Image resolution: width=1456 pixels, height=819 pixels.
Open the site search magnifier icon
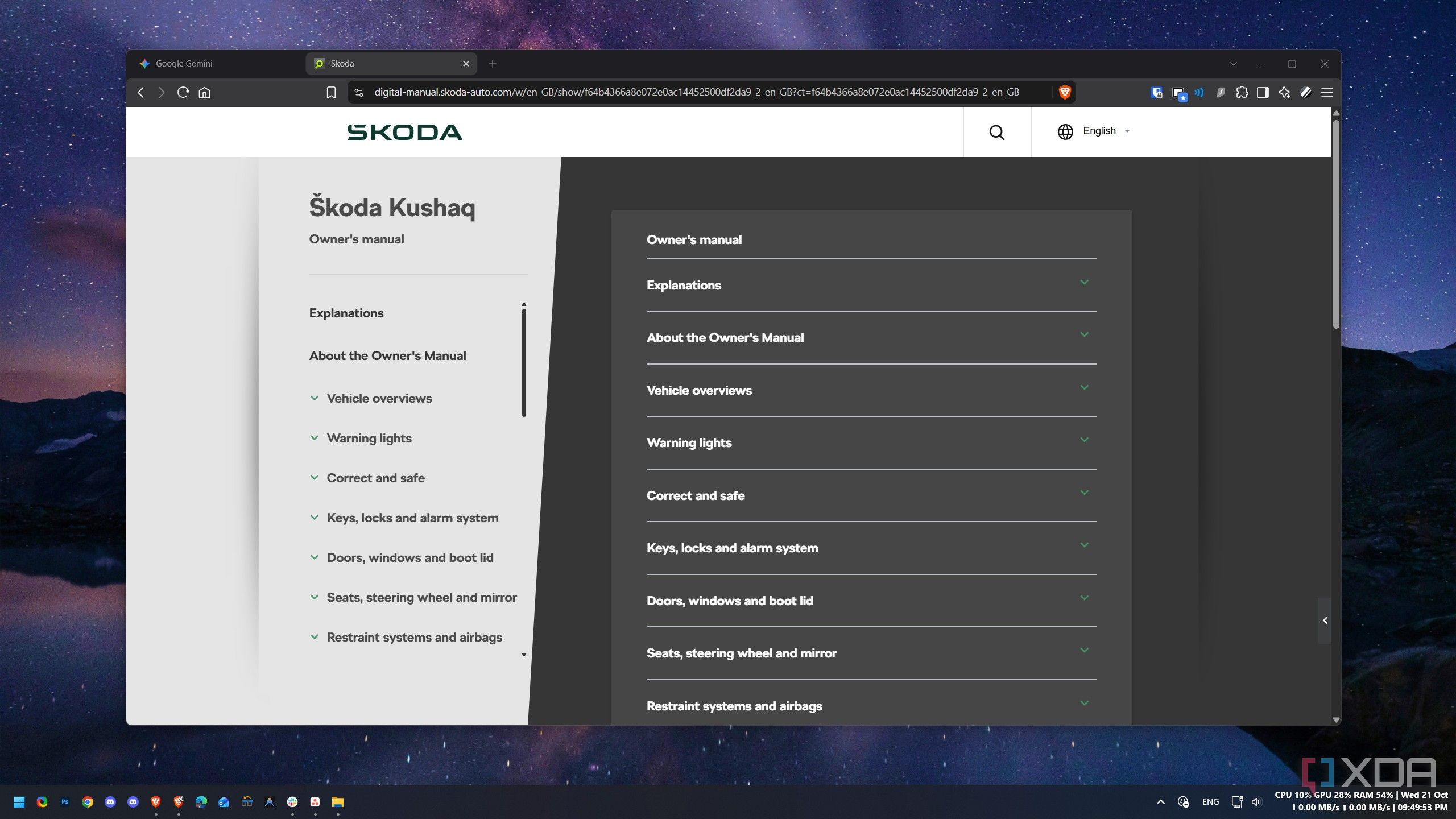pos(996,132)
